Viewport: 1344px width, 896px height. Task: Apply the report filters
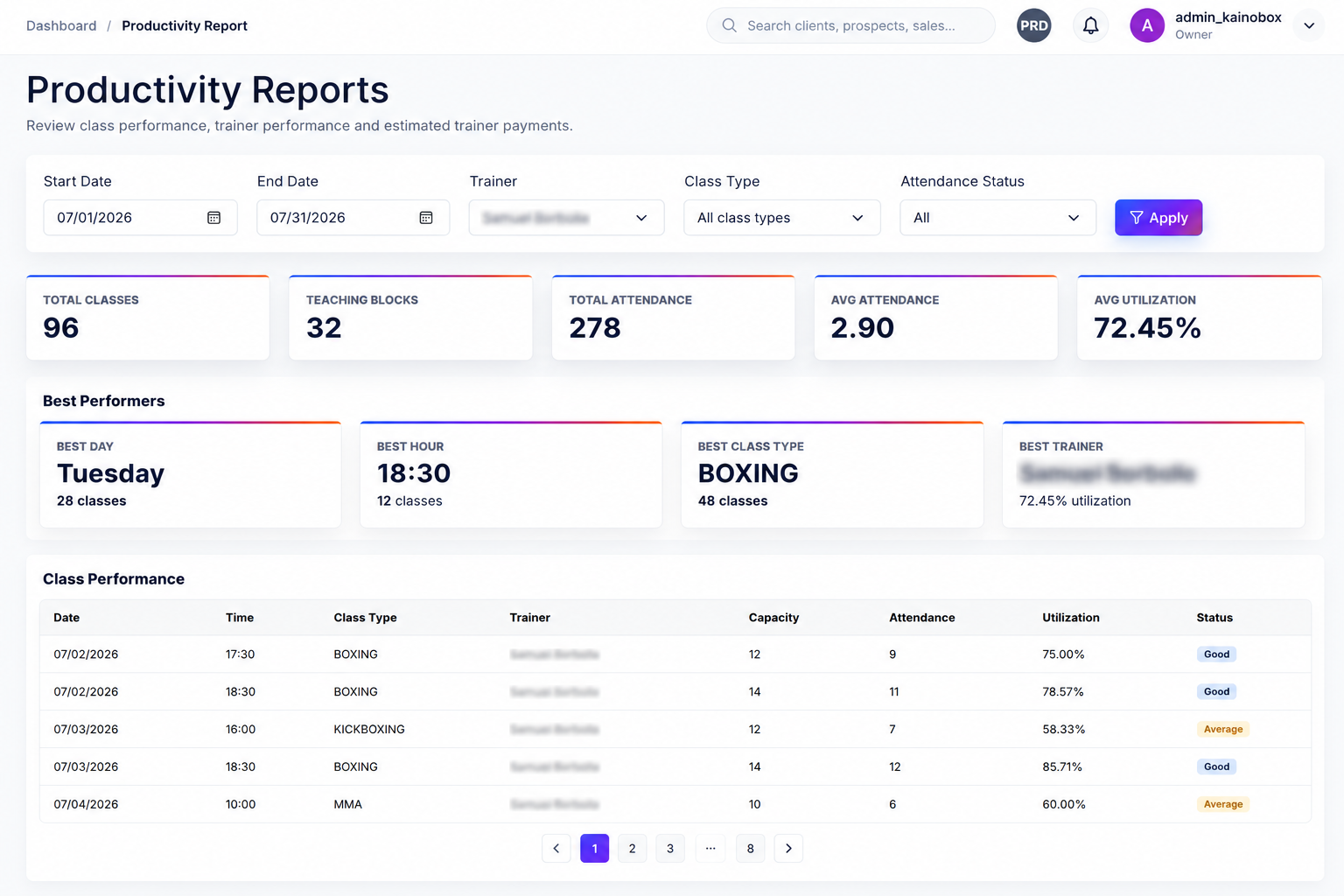point(1158,218)
